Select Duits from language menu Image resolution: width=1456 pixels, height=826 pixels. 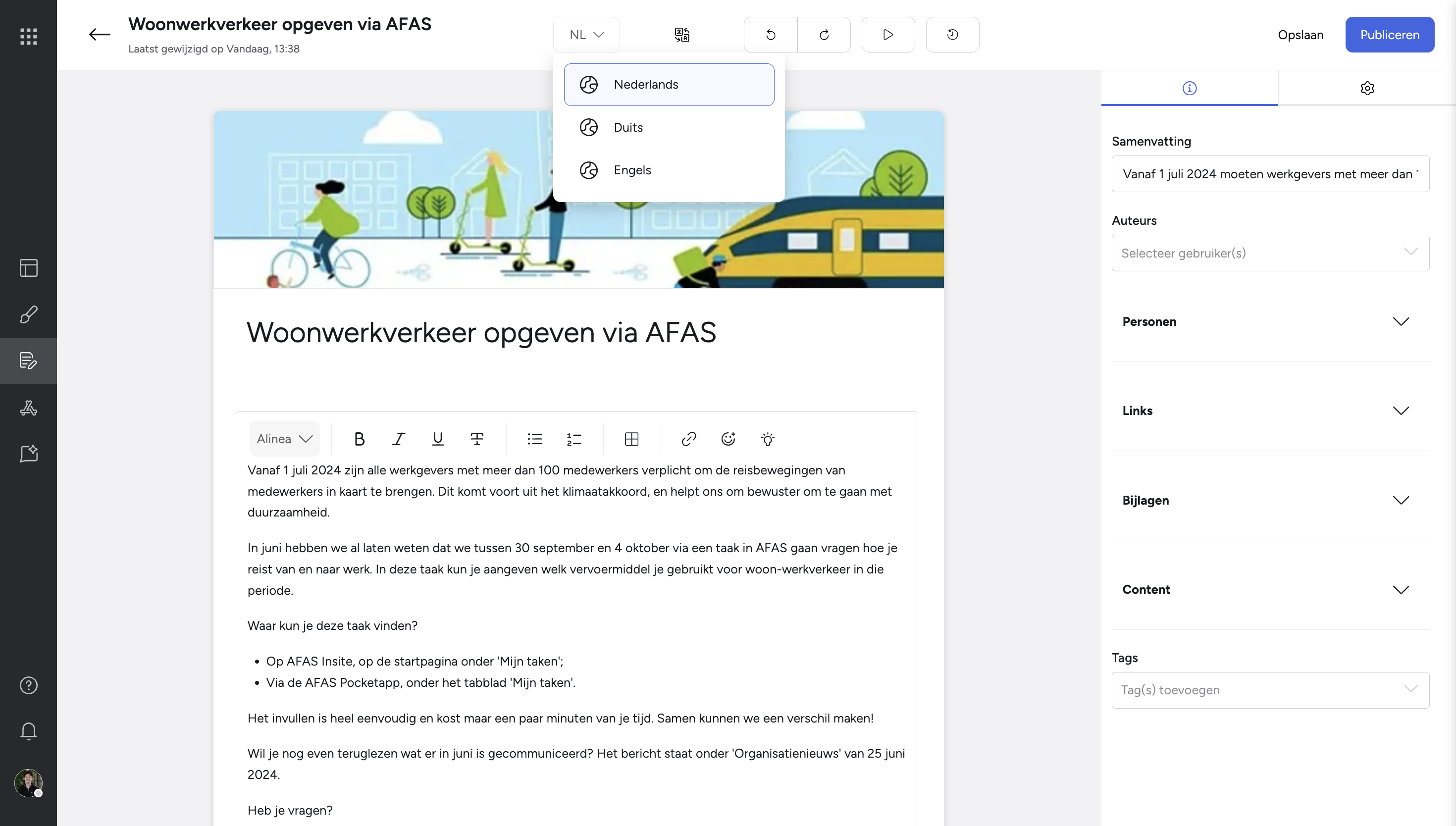[x=669, y=128]
